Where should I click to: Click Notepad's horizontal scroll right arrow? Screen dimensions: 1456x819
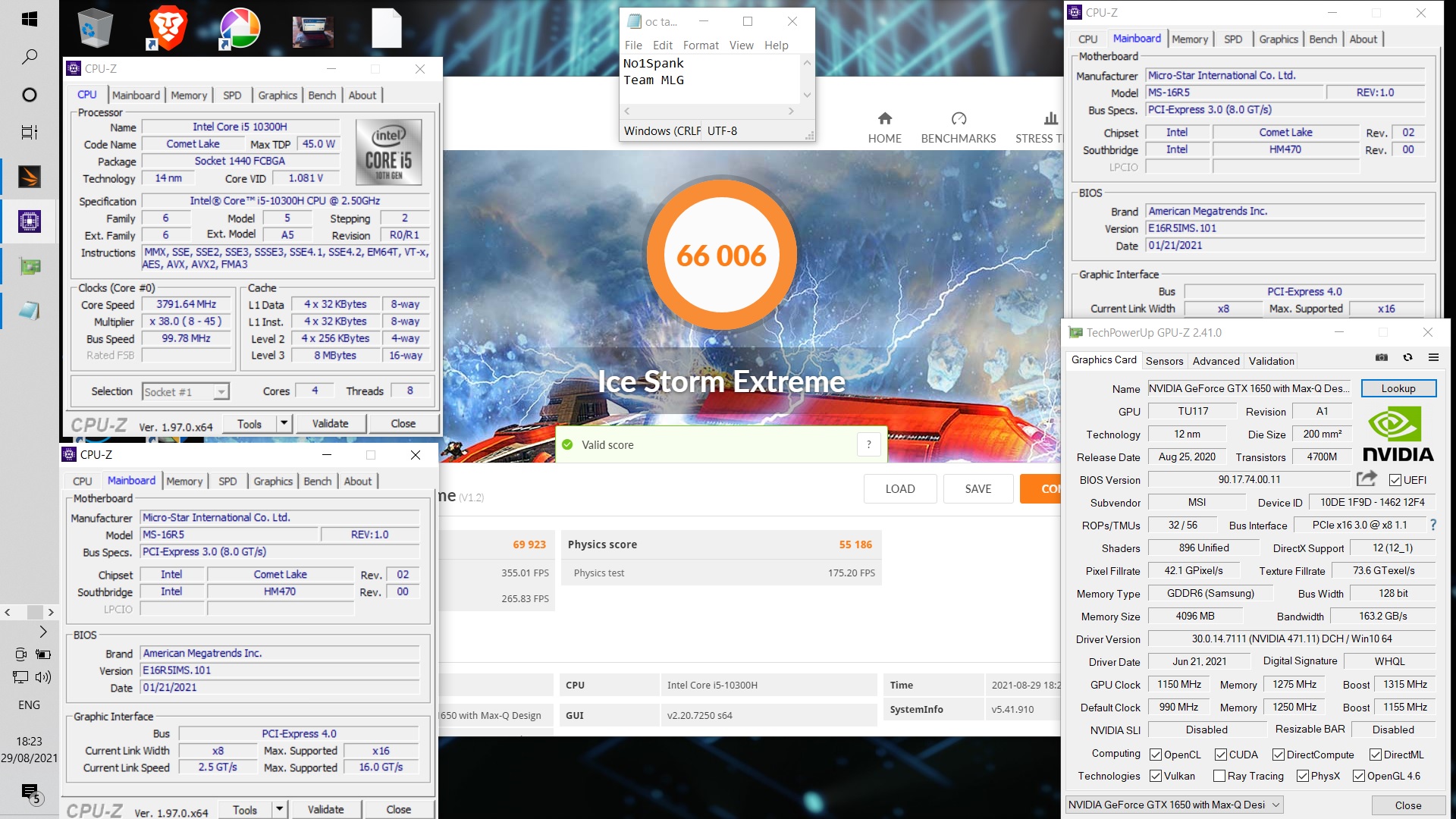pos(791,111)
